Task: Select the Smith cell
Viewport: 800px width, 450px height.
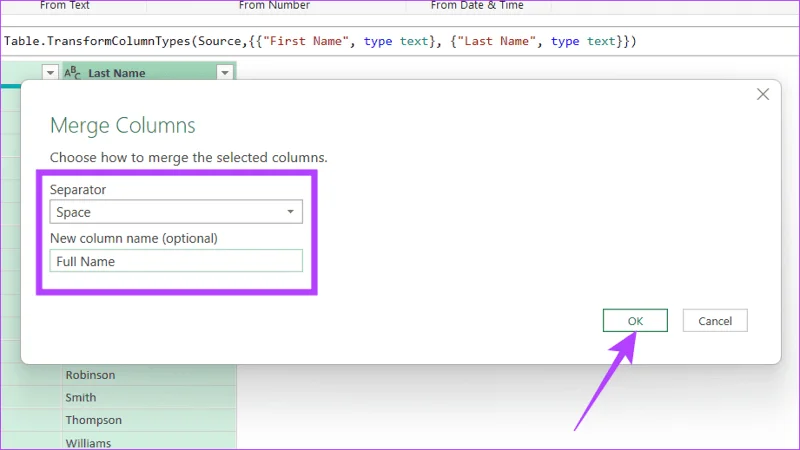Action: (x=149, y=397)
